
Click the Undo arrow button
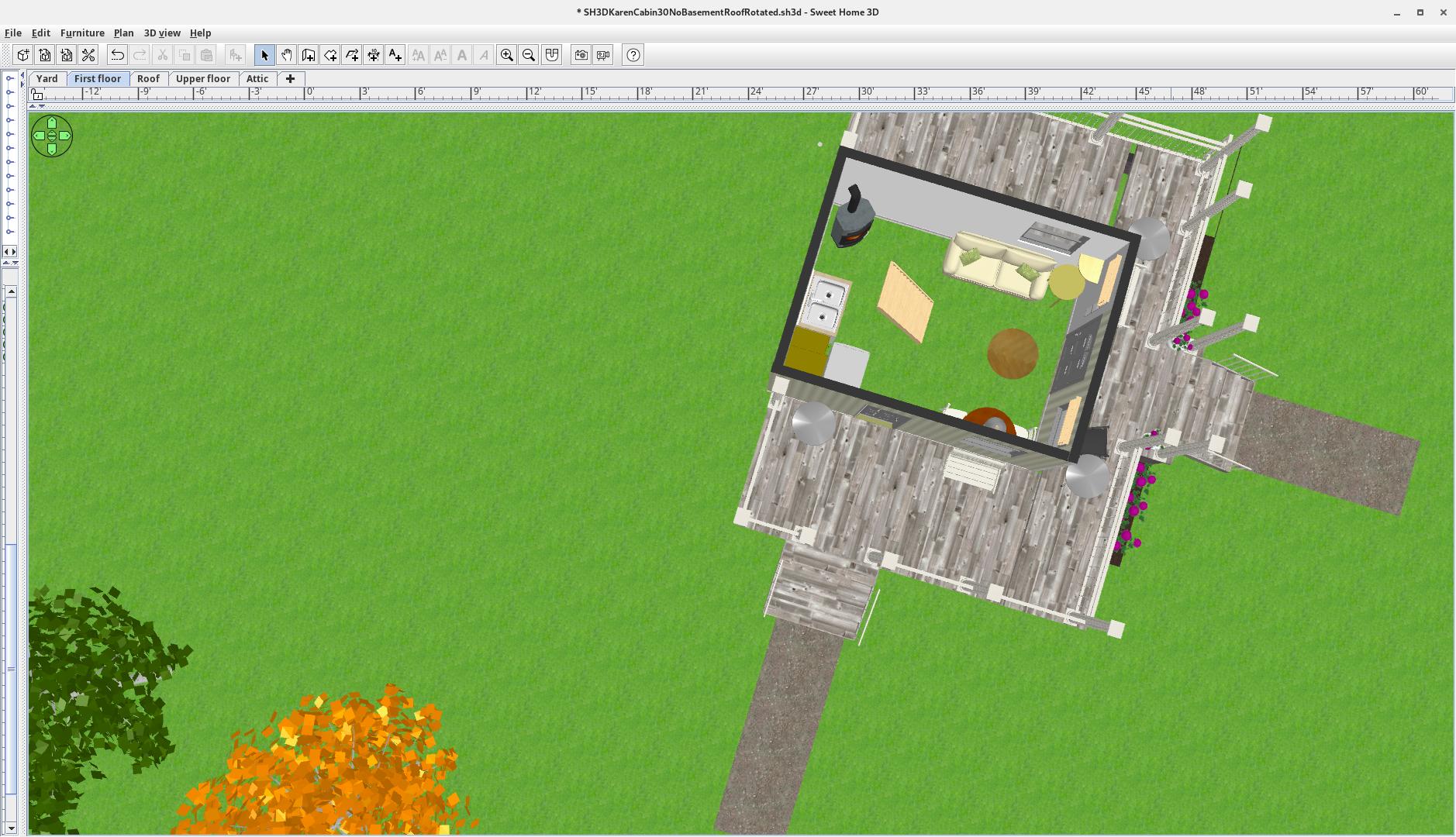tap(117, 55)
